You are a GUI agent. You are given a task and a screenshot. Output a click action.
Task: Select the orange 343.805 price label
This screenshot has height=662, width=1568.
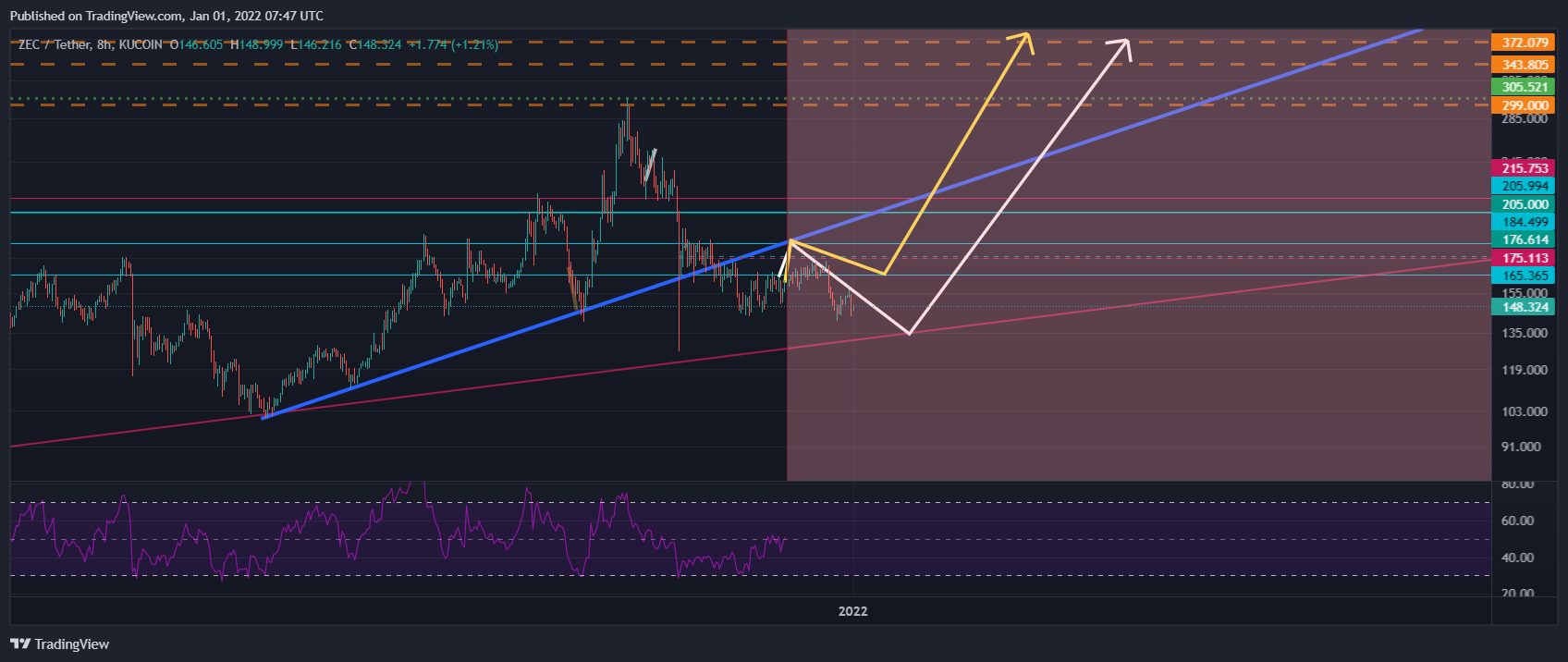point(1524,65)
